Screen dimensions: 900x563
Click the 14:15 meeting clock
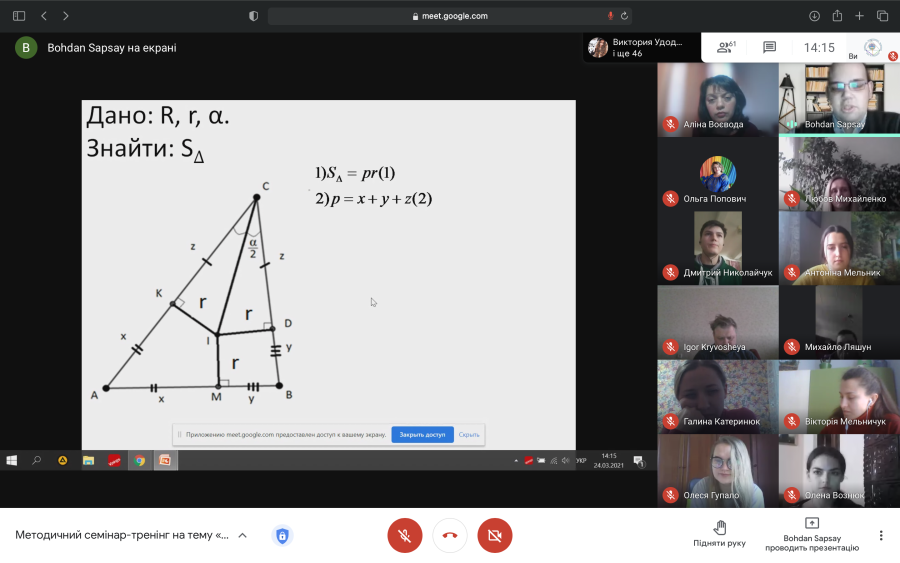click(819, 48)
